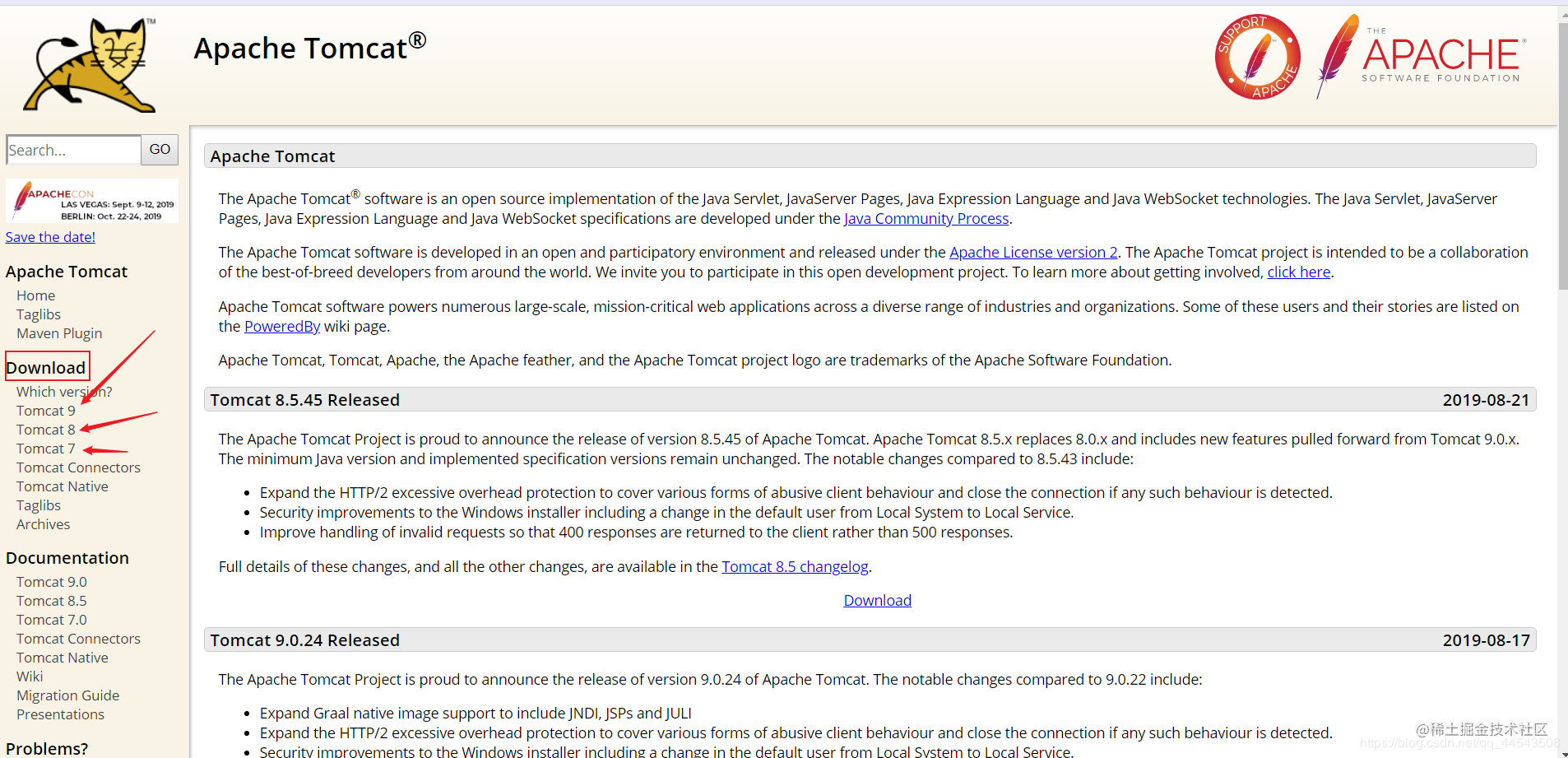
Task: Open the Maven Plugin sidebar link
Action: tap(59, 333)
